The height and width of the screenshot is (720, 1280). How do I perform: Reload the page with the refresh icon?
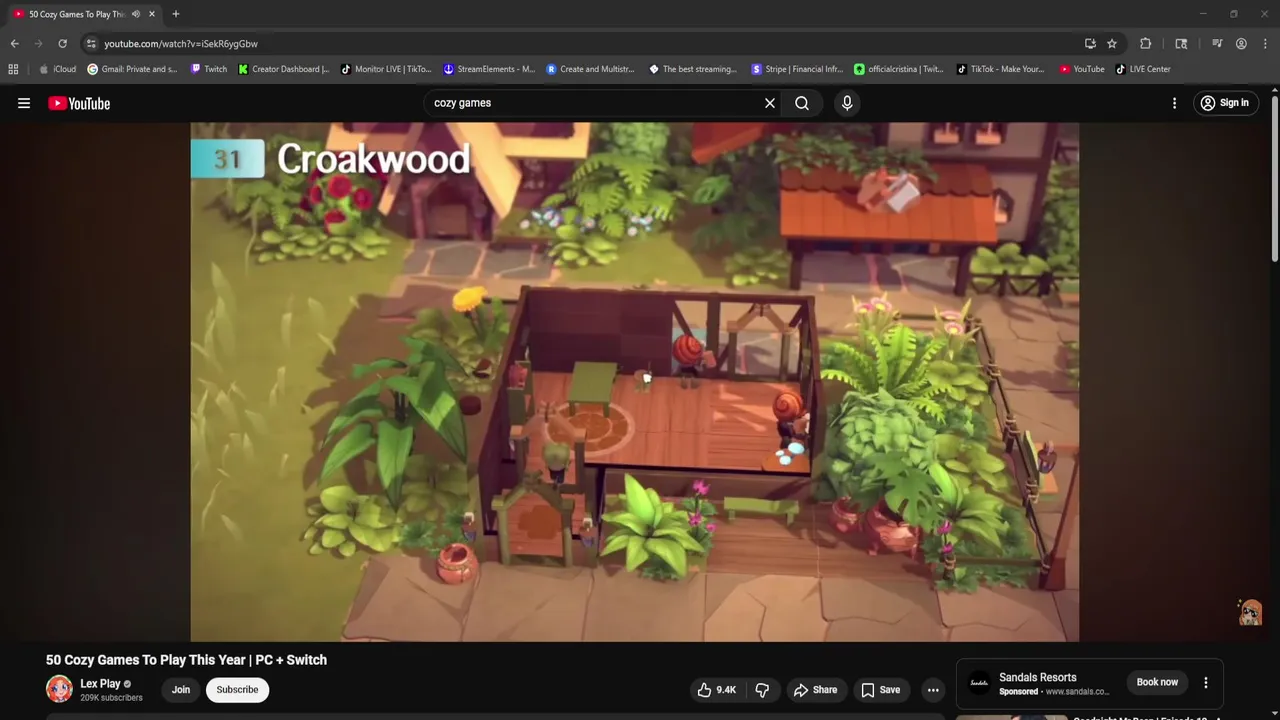click(62, 44)
